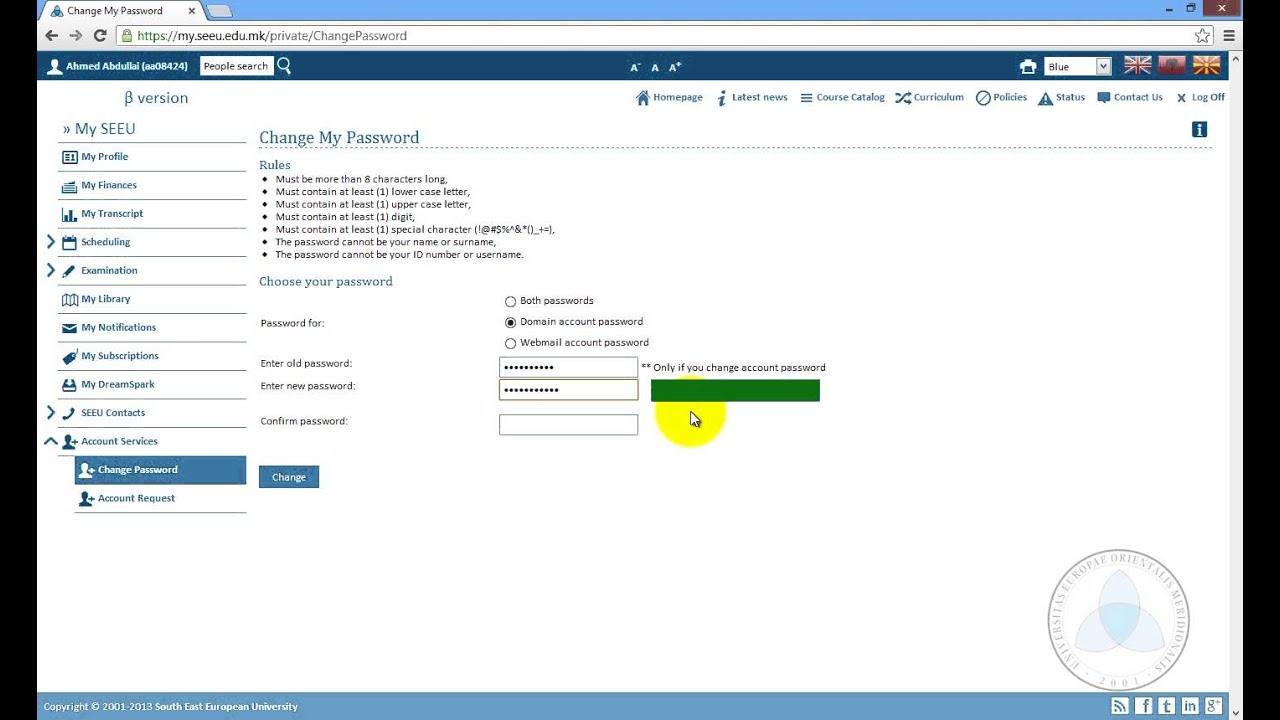Open Course Catalog in top navigation

point(842,97)
